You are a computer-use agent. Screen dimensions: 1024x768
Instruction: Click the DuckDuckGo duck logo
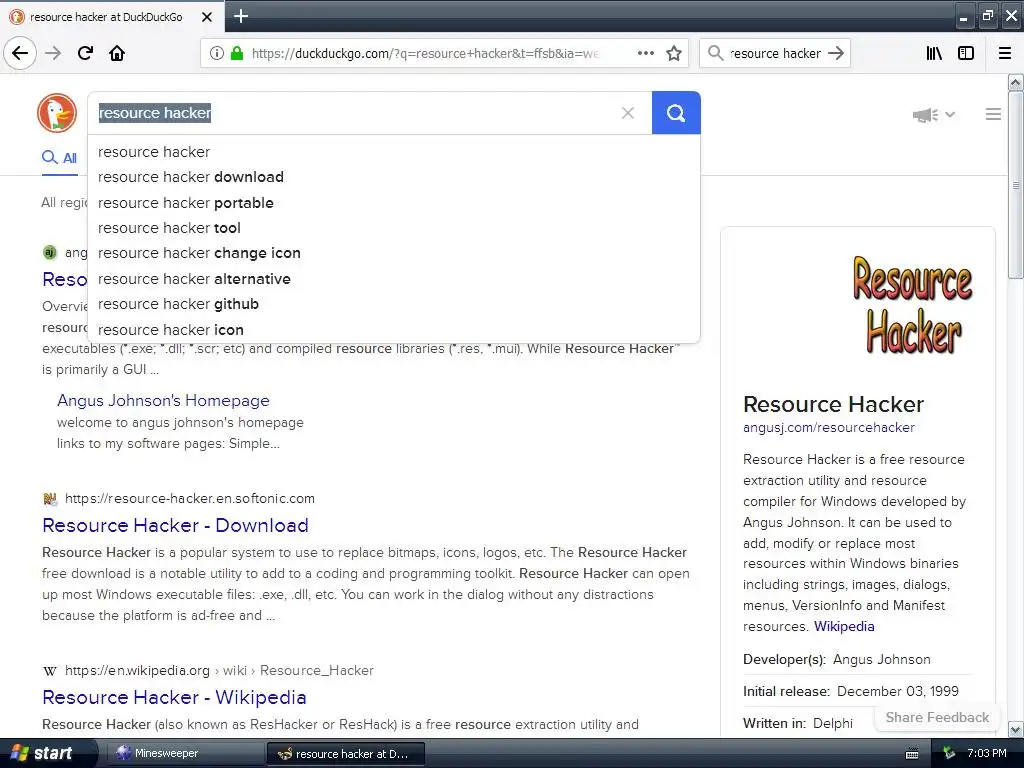[x=57, y=113]
